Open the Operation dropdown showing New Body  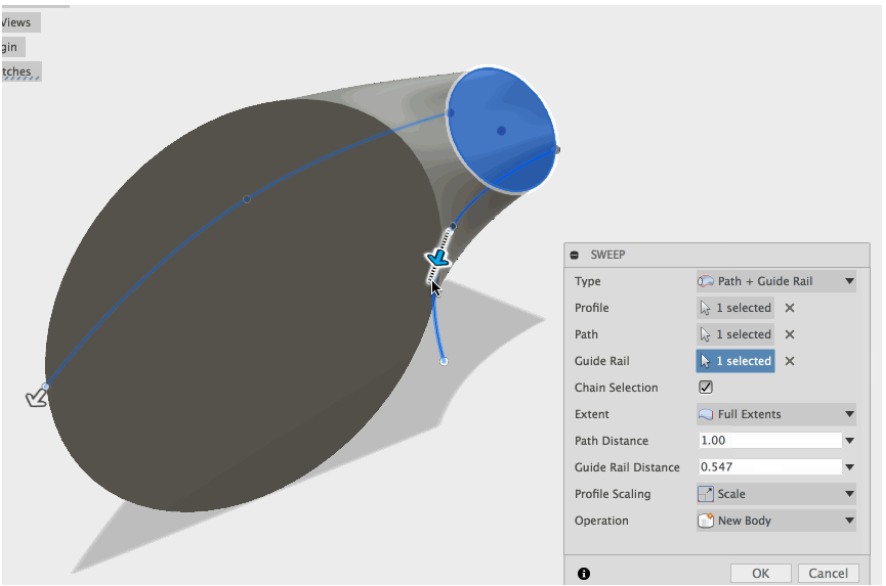tap(776, 521)
